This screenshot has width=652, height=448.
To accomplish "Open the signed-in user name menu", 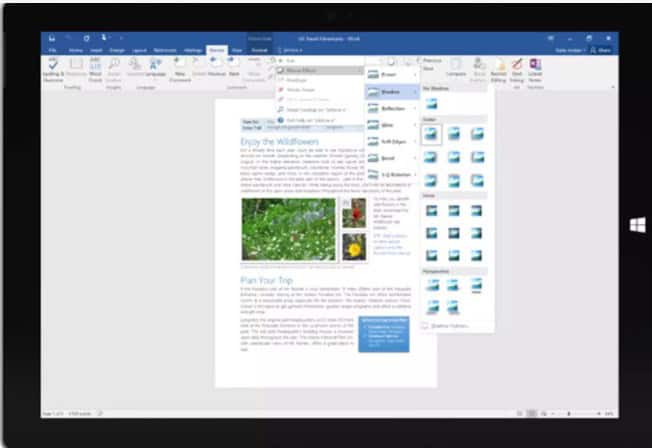I will click(x=570, y=50).
